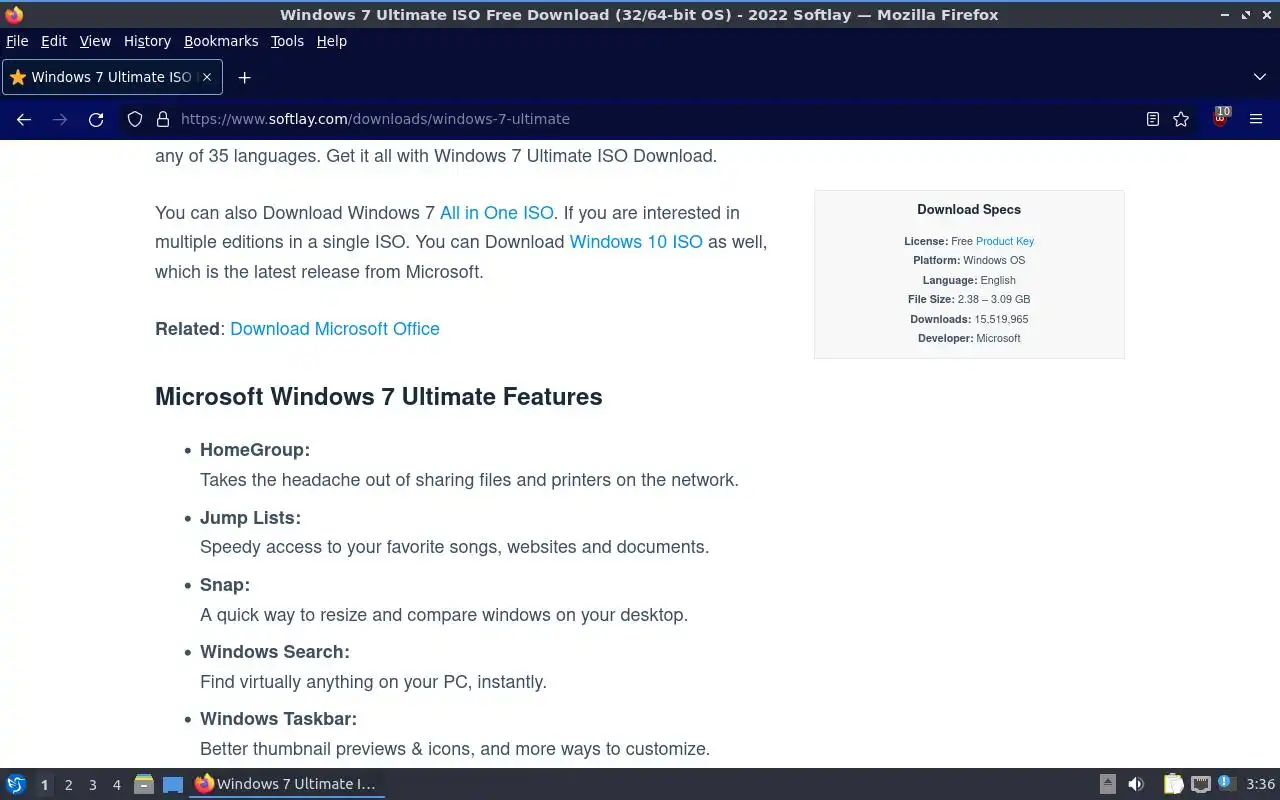Viewport: 1280px width, 800px height.
Task: Show site security padlock info
Action: pyautogui.click(x=163, y=119)
